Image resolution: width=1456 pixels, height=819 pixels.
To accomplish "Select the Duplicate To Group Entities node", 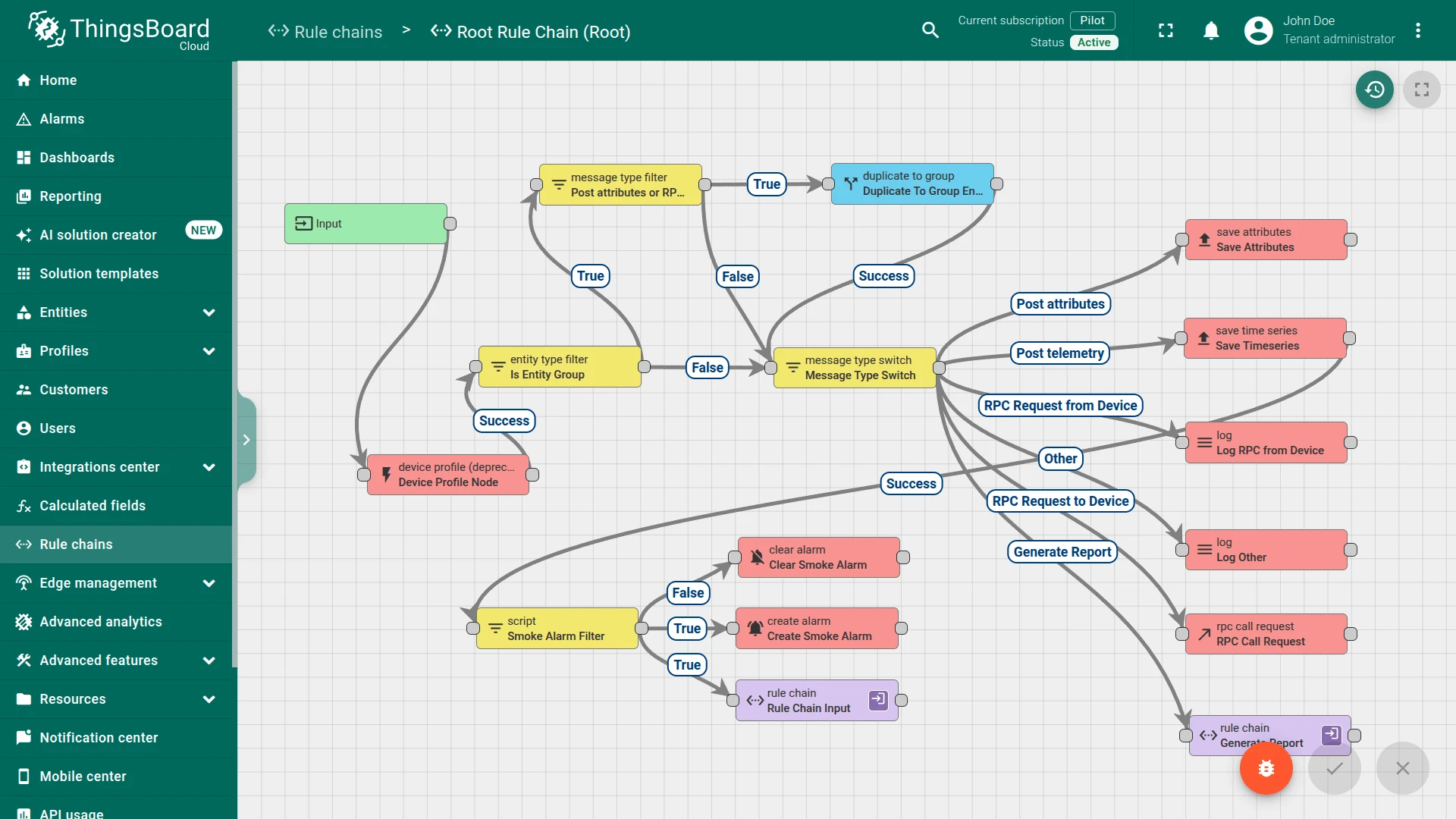I will (912, 184).
